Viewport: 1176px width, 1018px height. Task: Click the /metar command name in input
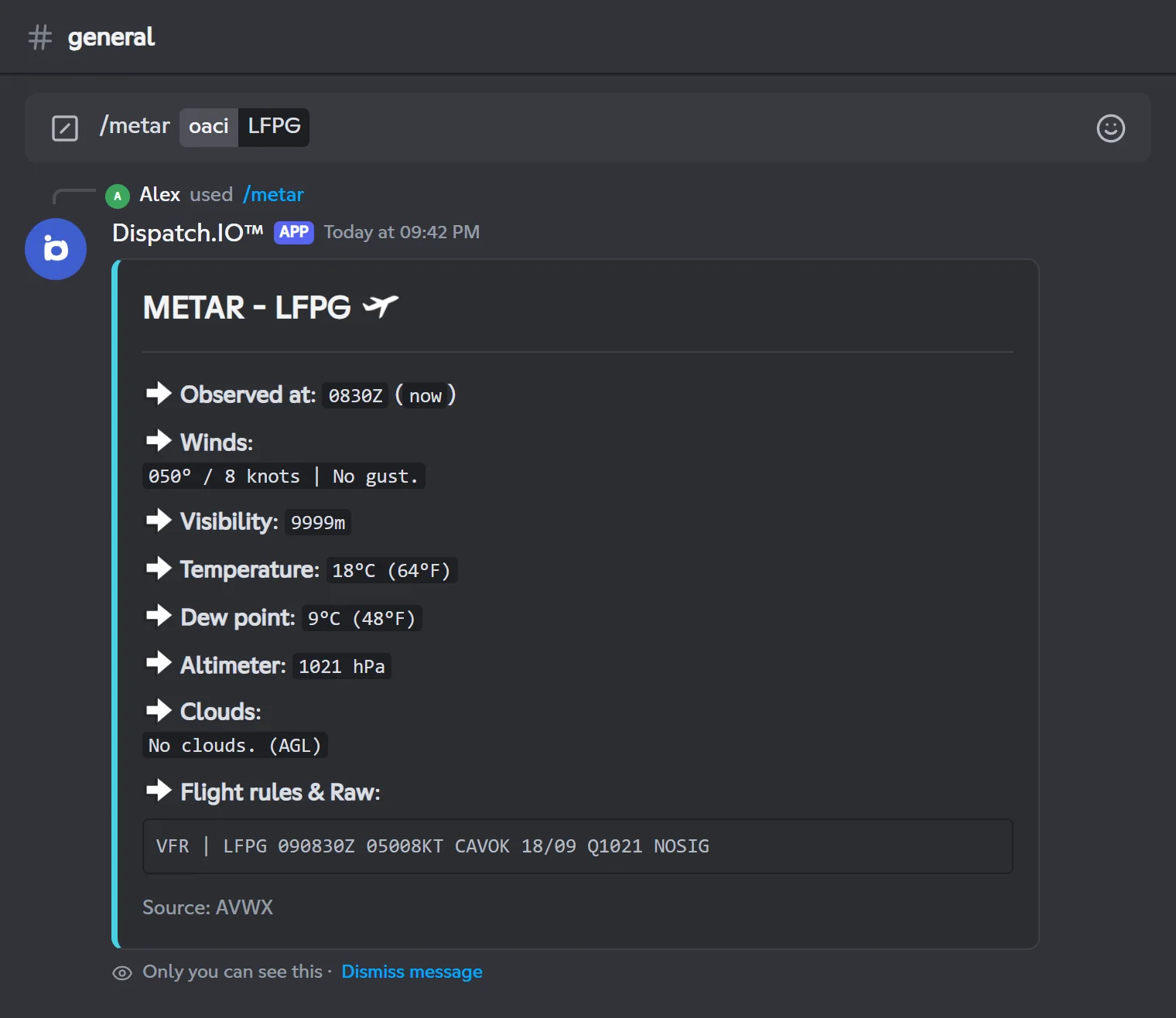coord(135,126)
